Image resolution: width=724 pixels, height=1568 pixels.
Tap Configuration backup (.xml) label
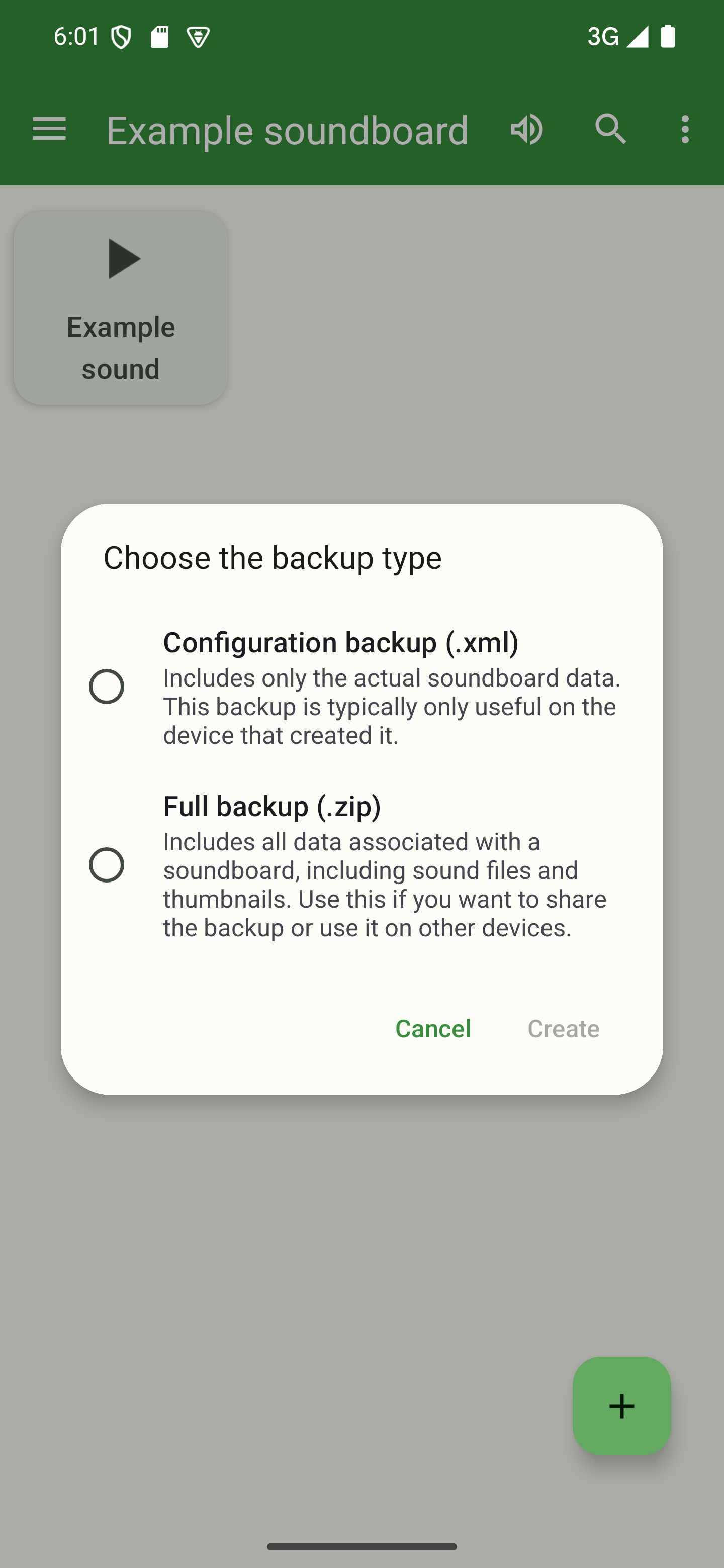(x=340, y=642)
